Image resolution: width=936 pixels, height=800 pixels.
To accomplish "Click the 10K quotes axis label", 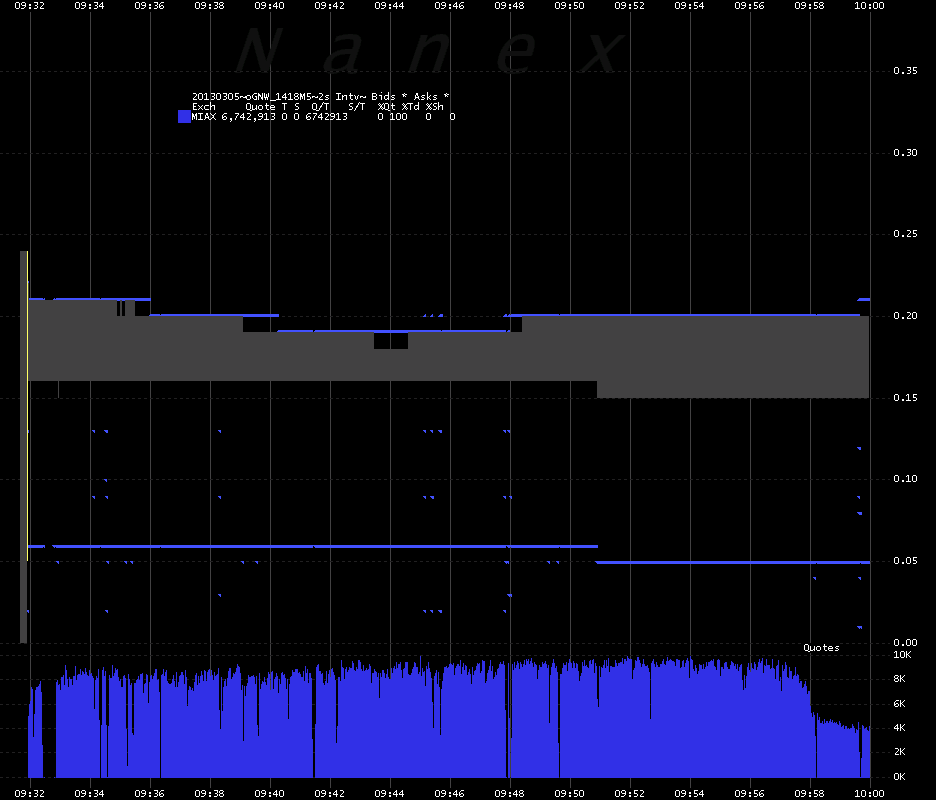I will coord(903,655).
